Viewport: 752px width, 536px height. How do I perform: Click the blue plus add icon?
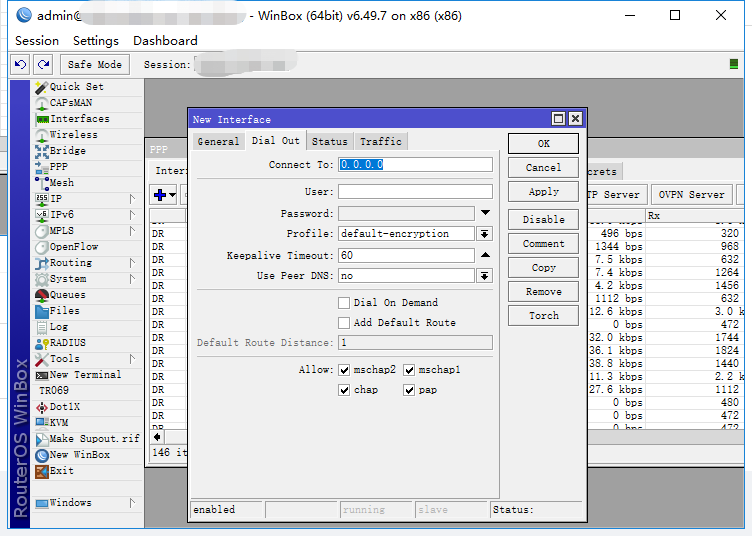click(159, 194)
